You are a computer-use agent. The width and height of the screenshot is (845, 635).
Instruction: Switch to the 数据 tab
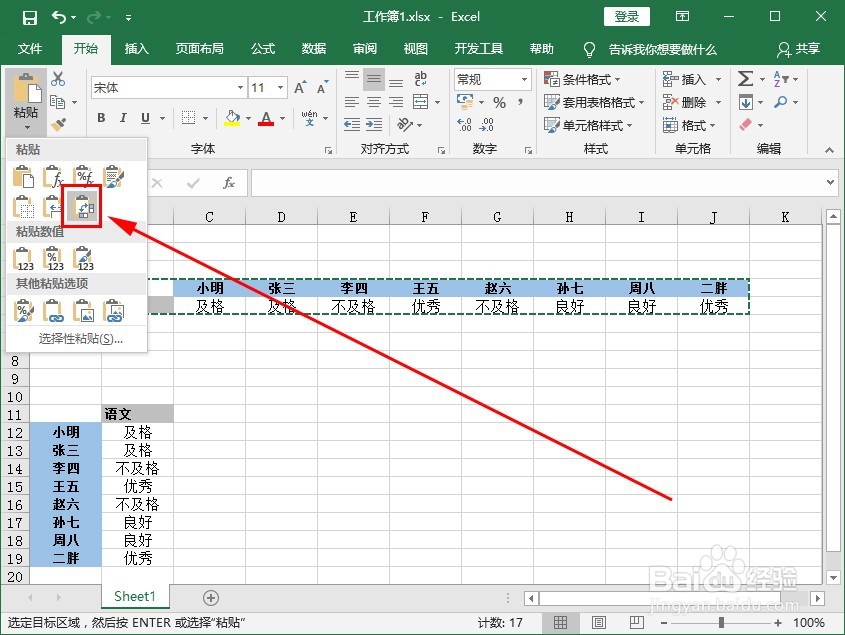click(x=314, y=49)
